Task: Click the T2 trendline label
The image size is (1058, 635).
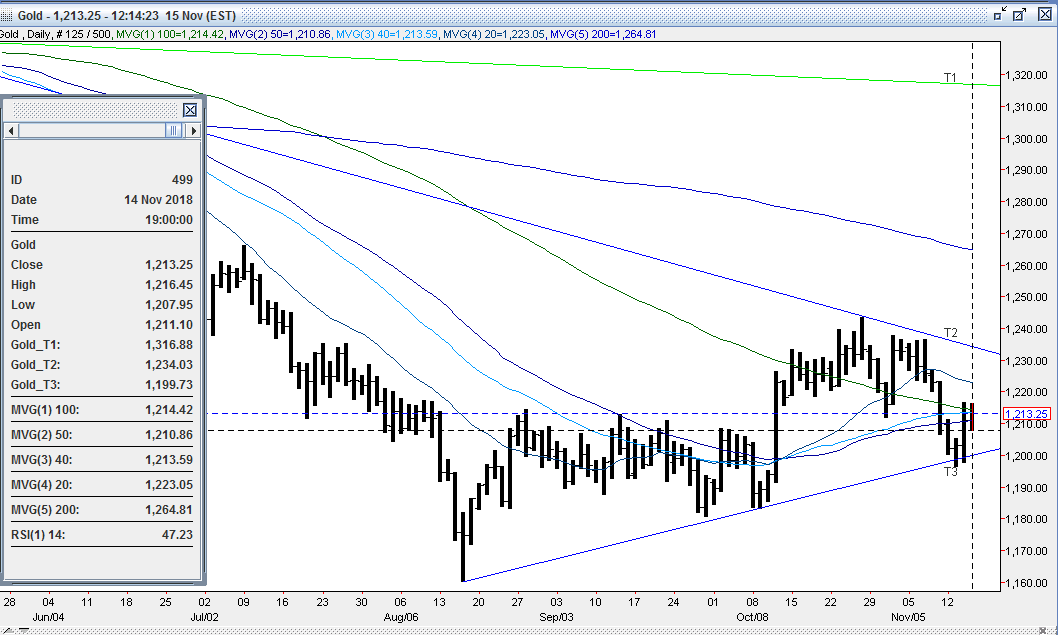Action: point(950,333)
